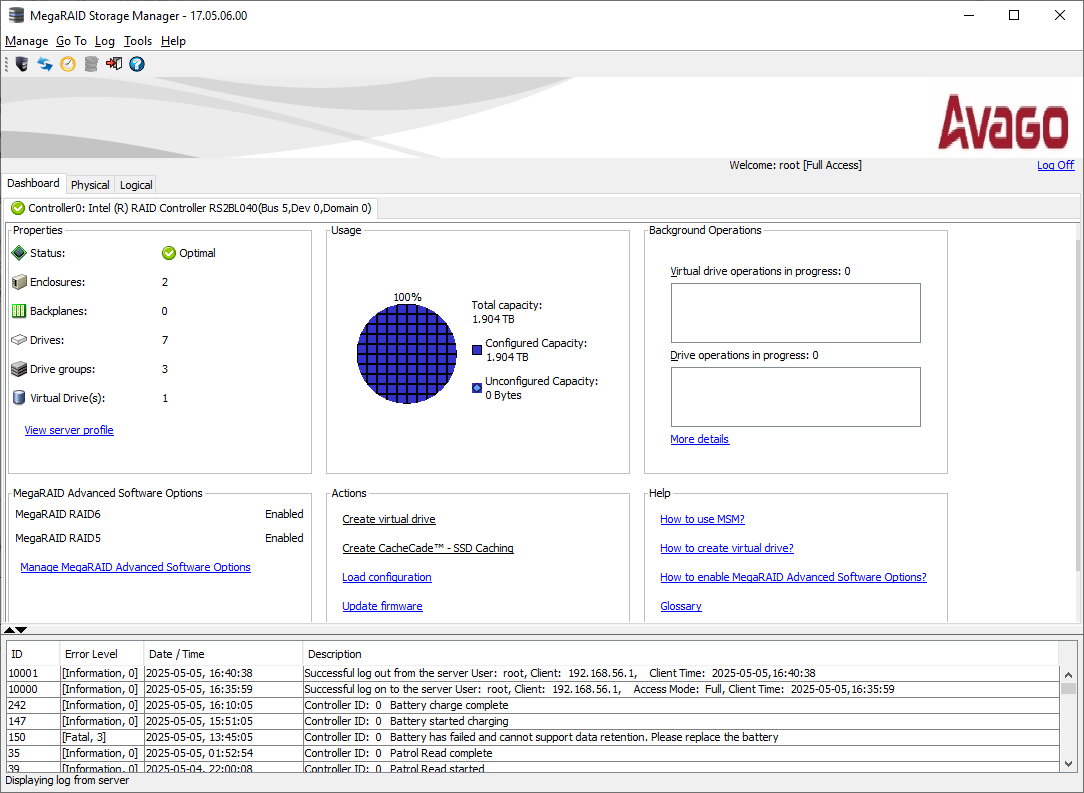
Task: Click the Load configuration link
Action: [386, 577]
